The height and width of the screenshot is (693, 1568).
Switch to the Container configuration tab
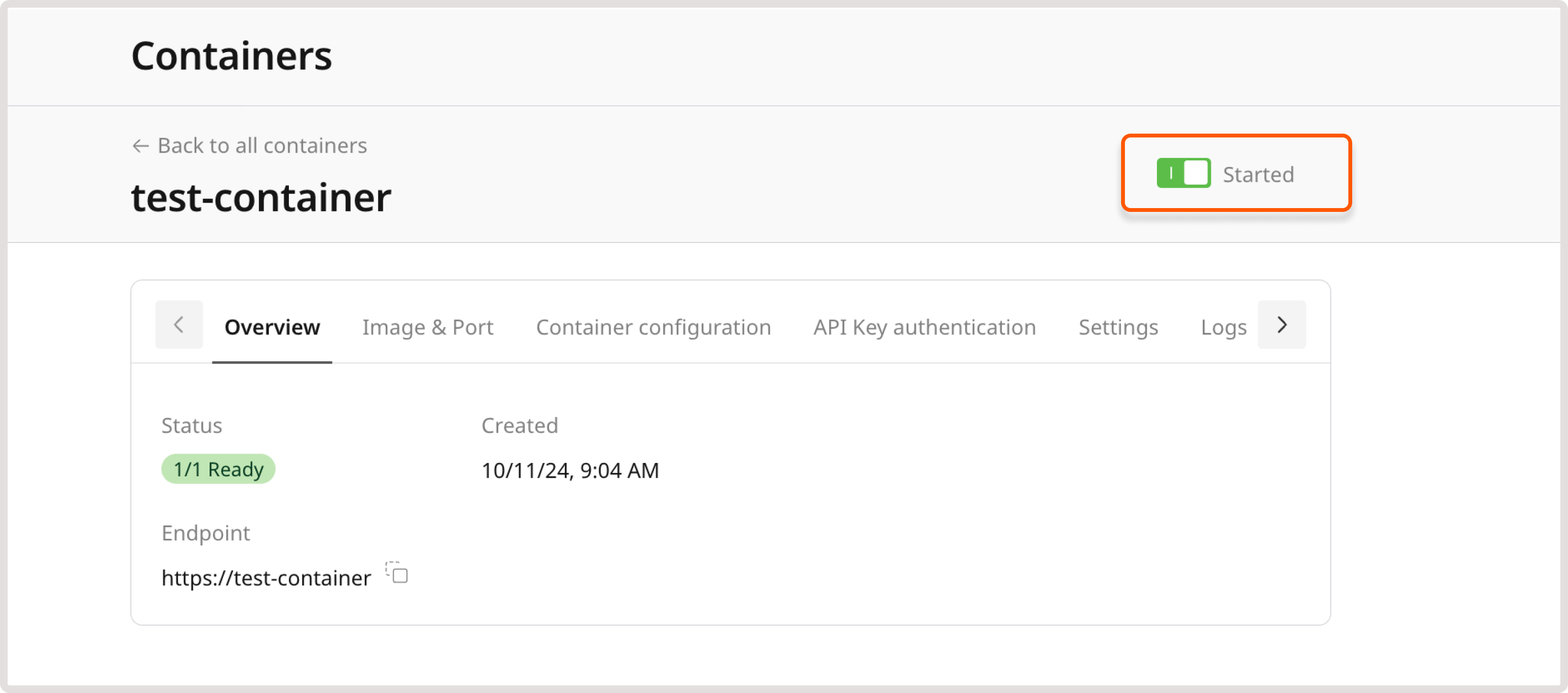pos(653,327)
